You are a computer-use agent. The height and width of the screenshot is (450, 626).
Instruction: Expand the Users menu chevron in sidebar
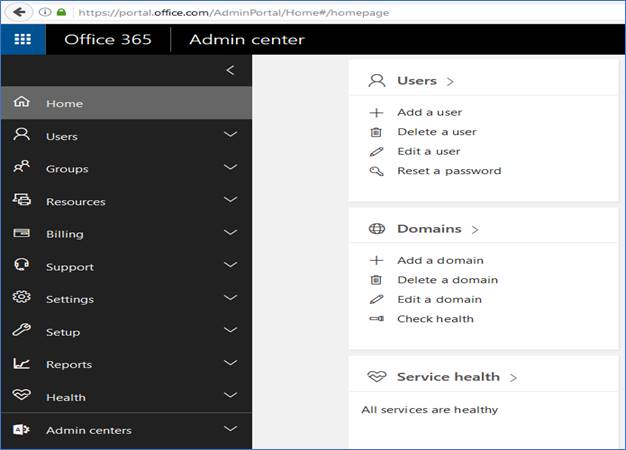tap(230, 134)
